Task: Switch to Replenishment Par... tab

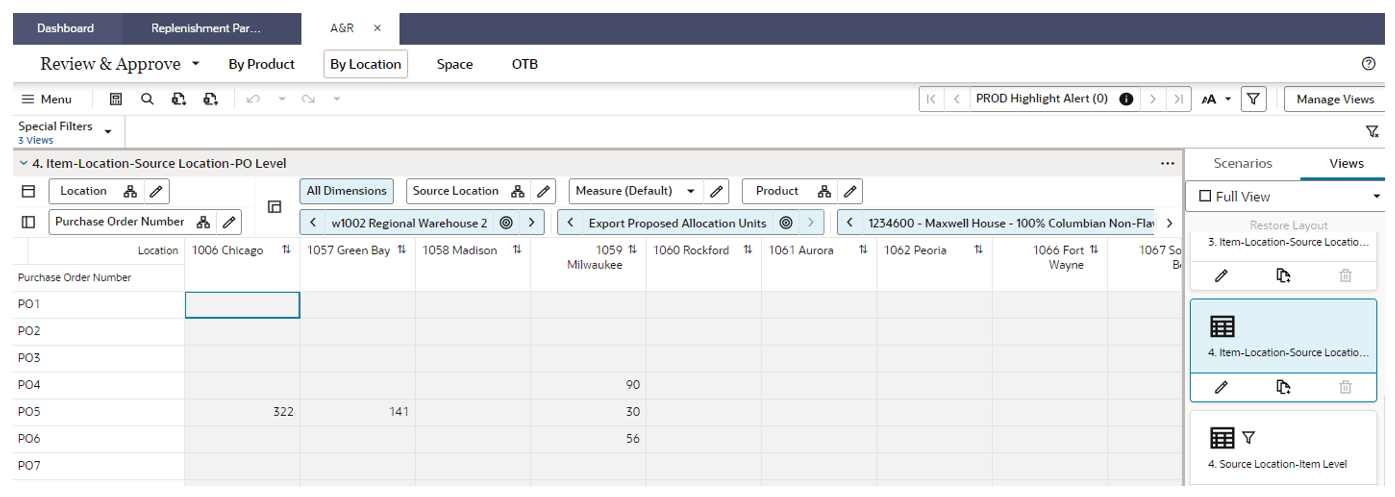Action: [x=206, y=28]
